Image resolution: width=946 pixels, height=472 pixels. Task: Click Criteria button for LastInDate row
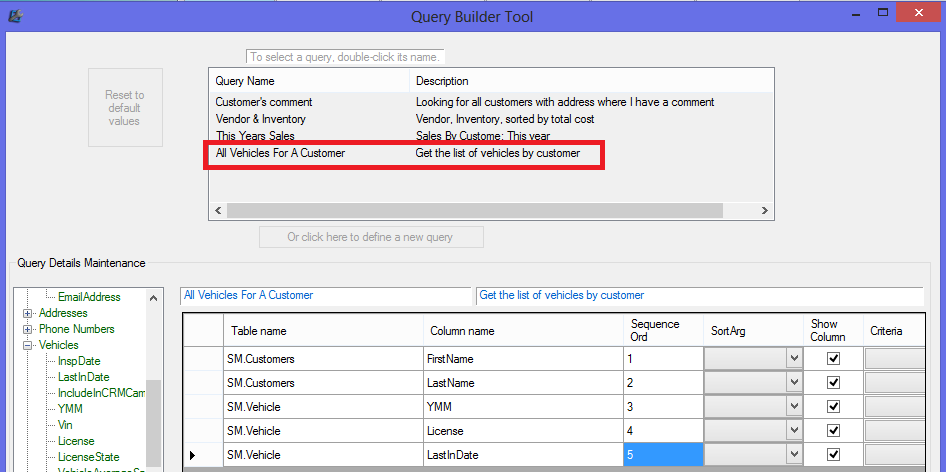pos(895,455)
